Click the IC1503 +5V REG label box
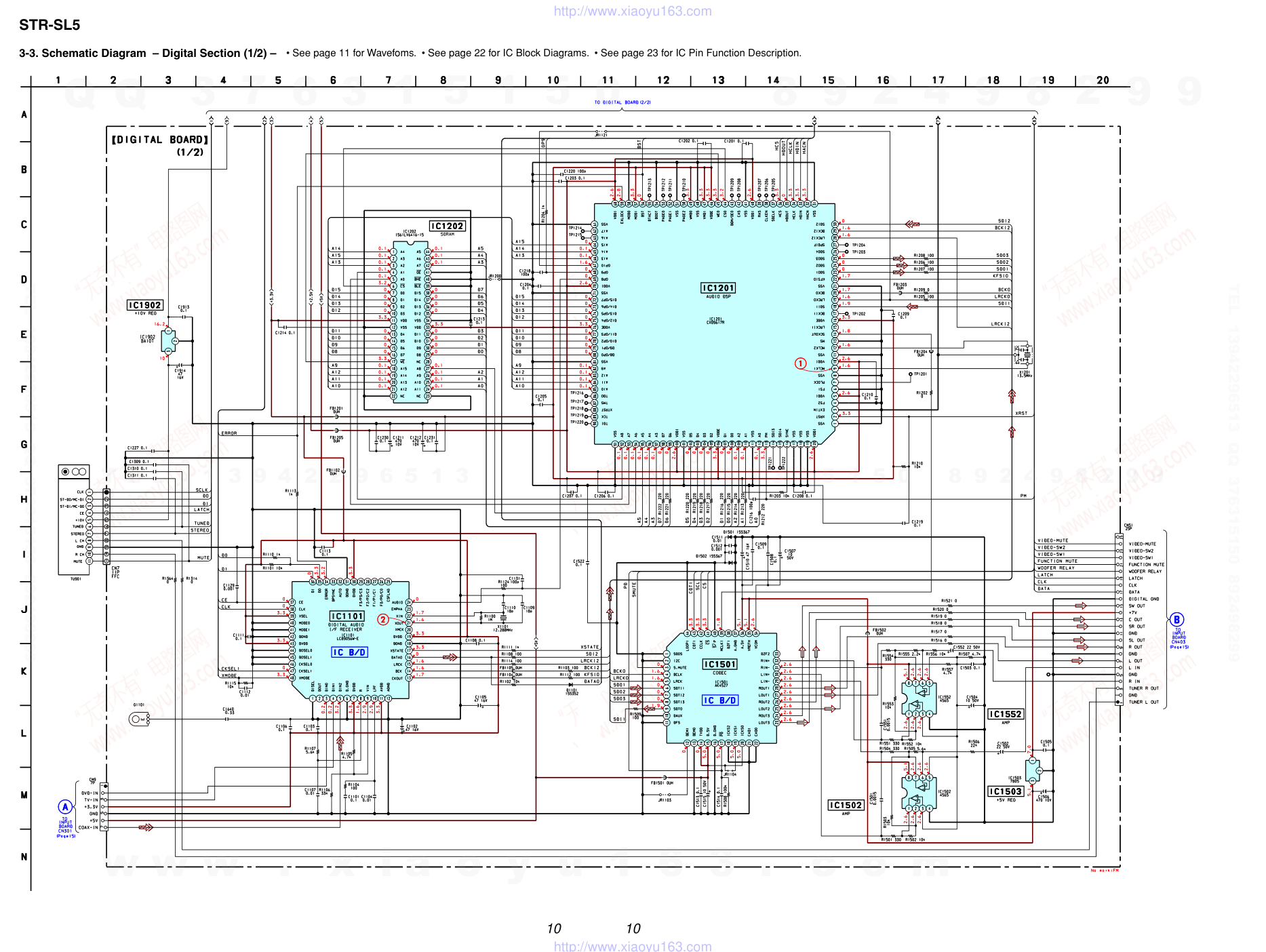Viewport: 1266px width, 952px height. tap(1005, 791)
